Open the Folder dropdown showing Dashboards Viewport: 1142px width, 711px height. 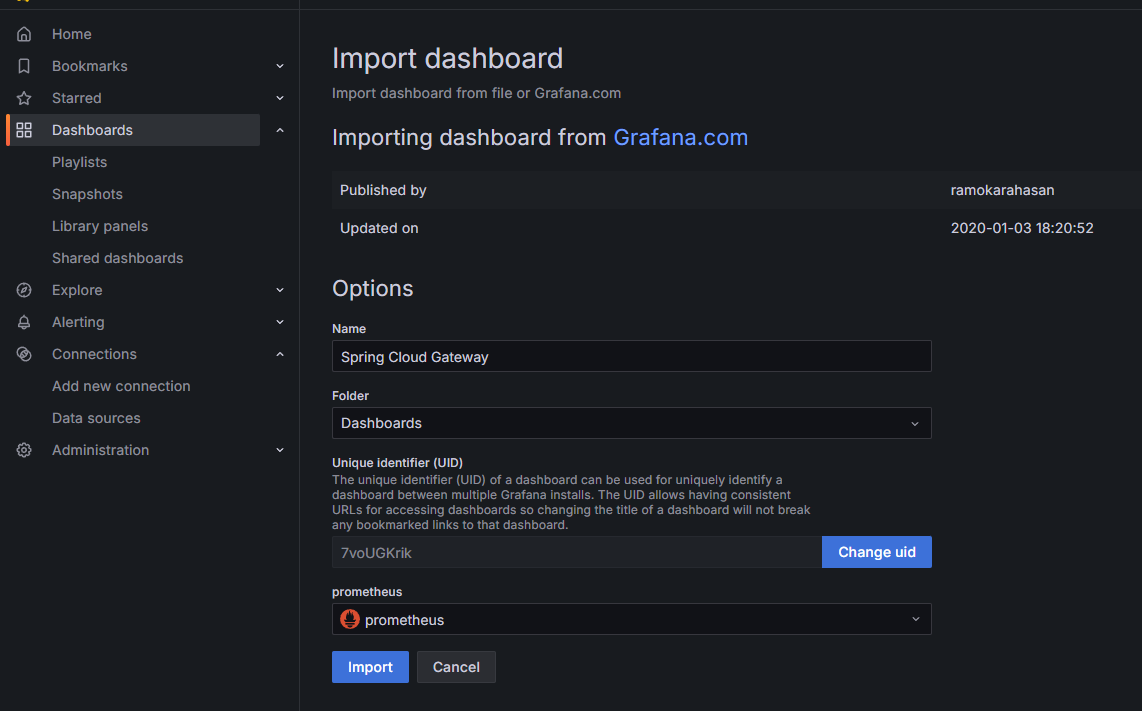[631, 423]
